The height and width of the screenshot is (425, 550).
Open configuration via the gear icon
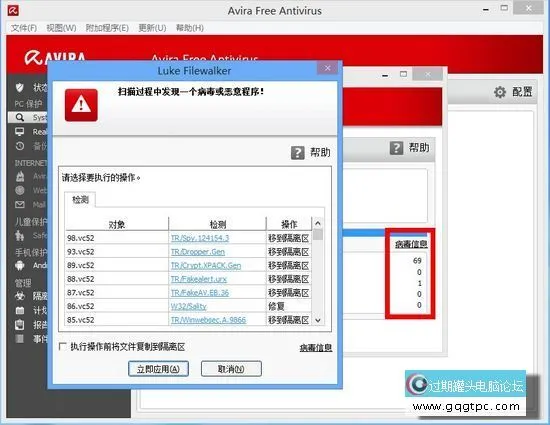click(500, 92)
